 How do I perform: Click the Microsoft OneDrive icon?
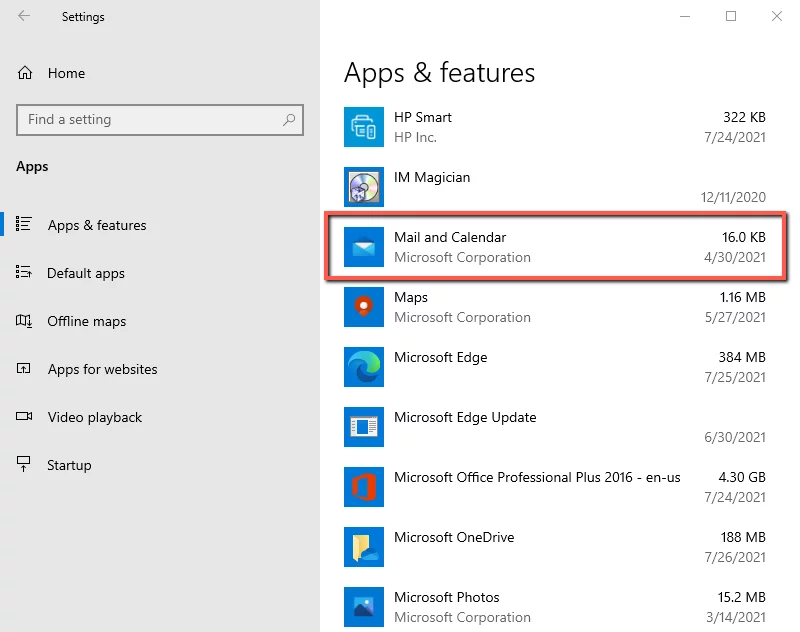coord(364,547)
